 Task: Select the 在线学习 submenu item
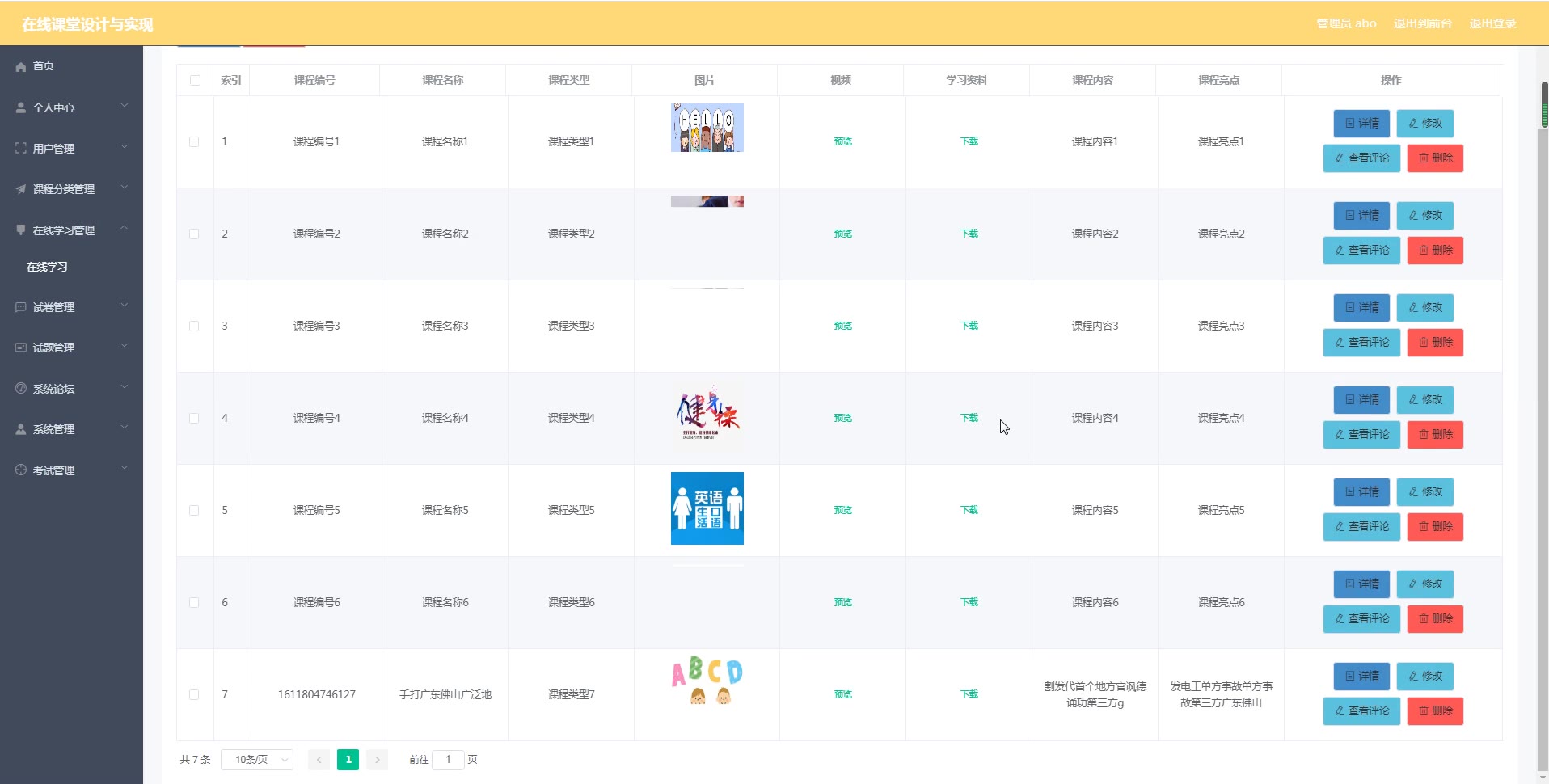[x=47, y=267]
